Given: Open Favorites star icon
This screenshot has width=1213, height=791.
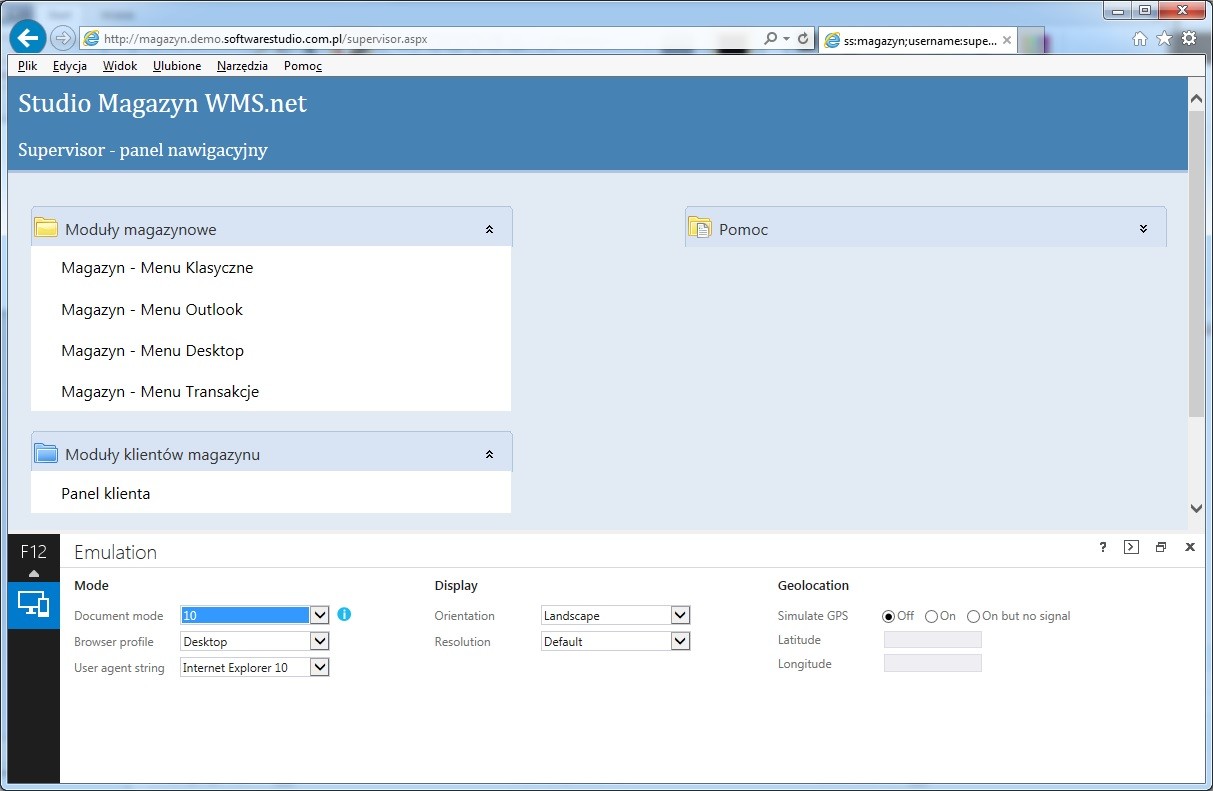Looking at the screenshot, I should [1164, 39].
